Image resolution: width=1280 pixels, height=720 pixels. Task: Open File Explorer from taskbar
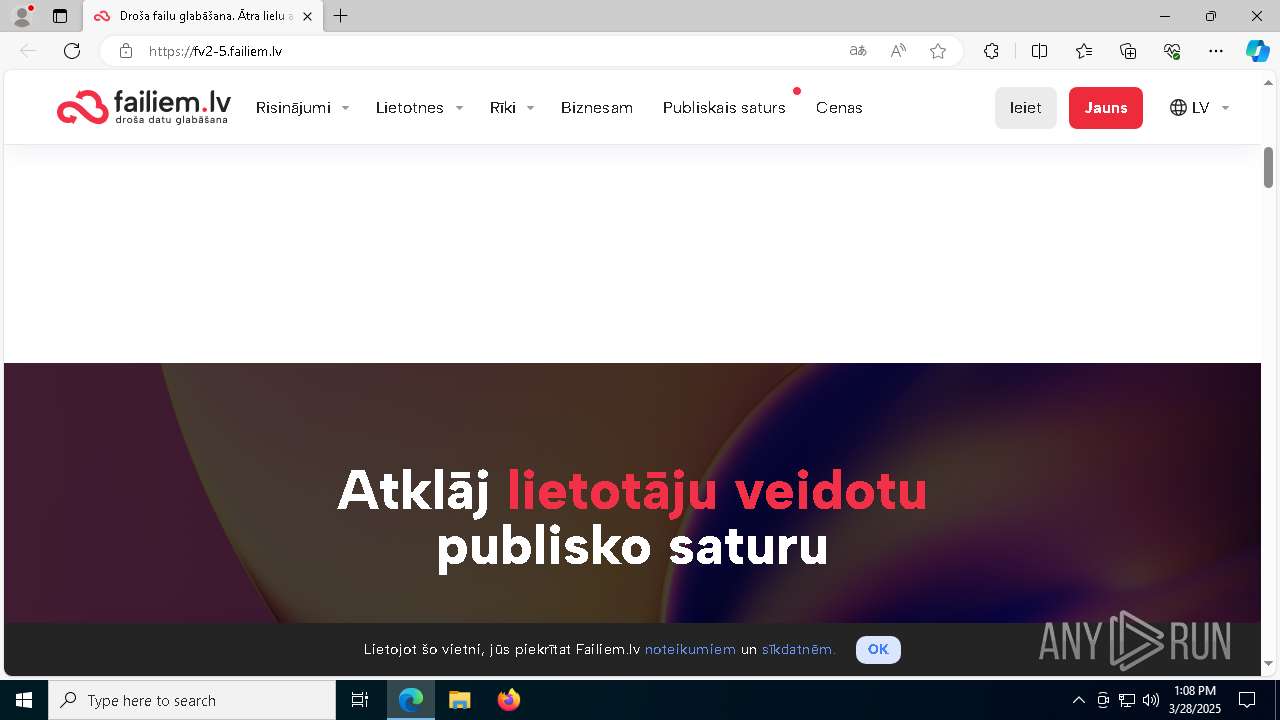click(x=459, y=700)
